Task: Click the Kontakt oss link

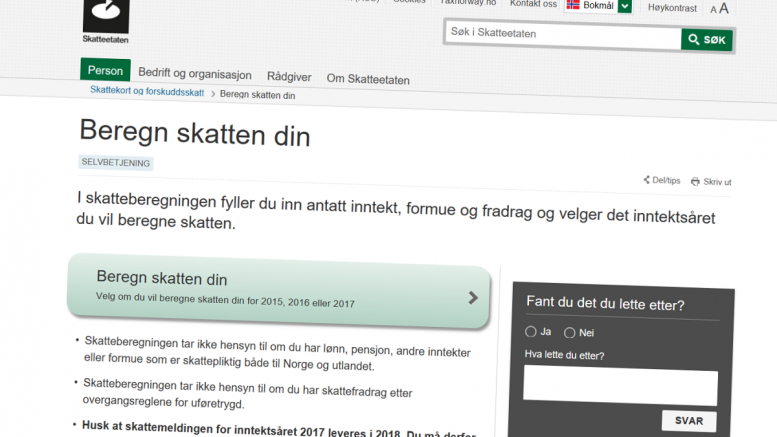Action: [x=533, y=4]
